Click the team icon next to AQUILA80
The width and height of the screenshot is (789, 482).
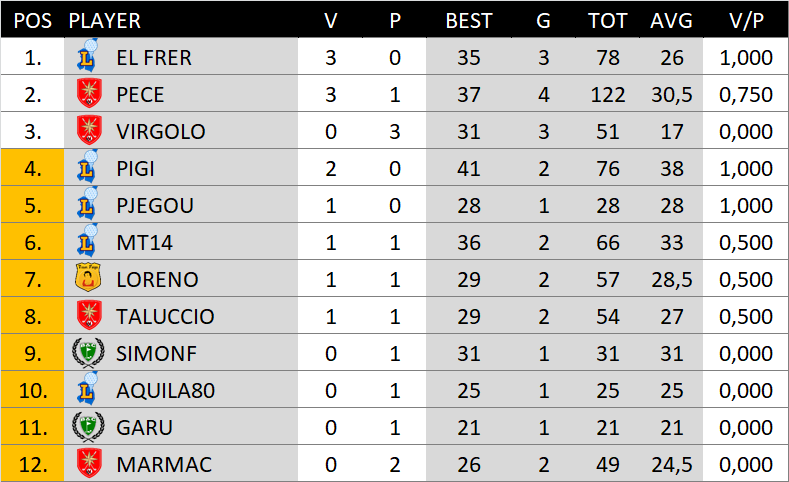coord(89,390)
